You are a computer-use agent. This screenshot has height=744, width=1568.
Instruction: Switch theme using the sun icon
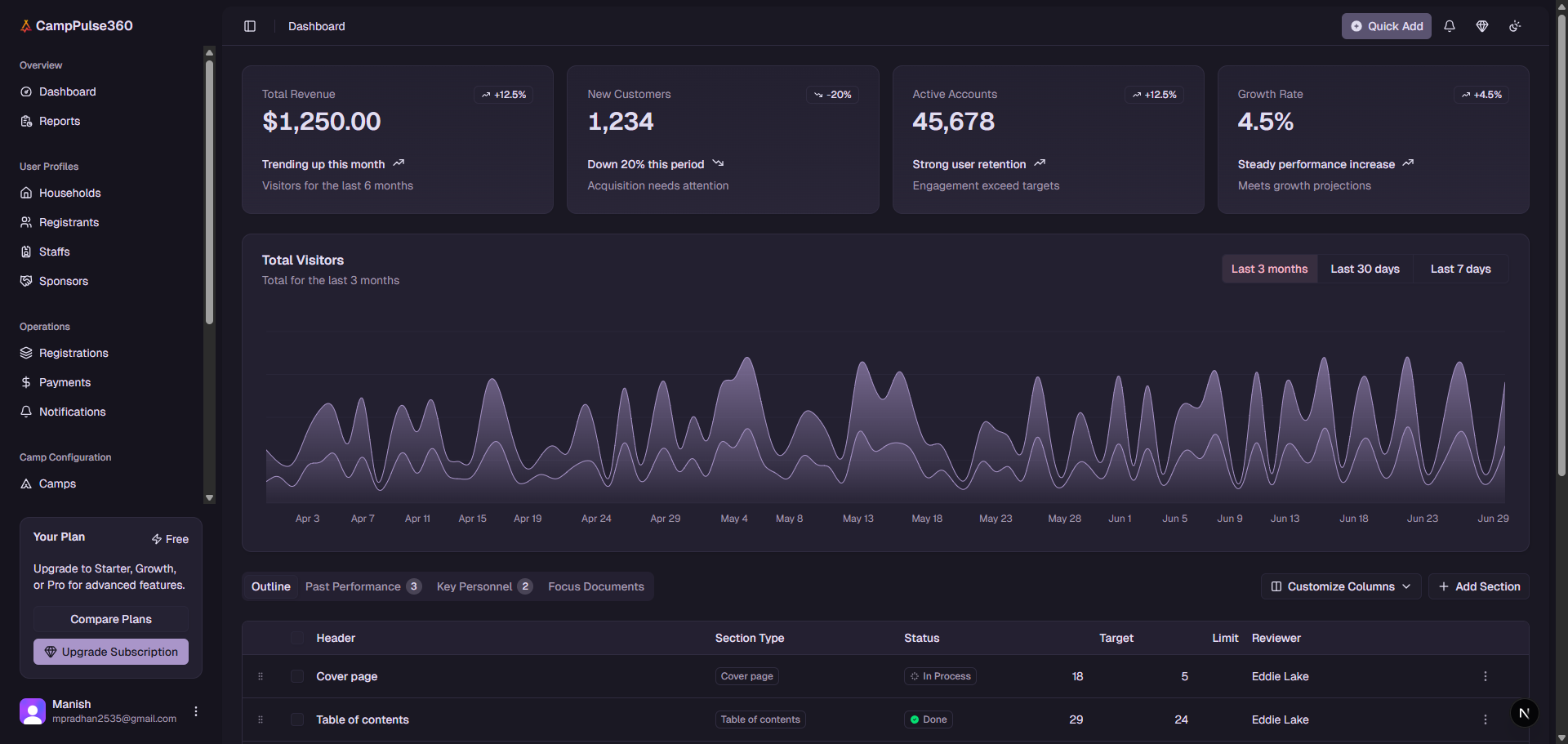coord(1515,26)
